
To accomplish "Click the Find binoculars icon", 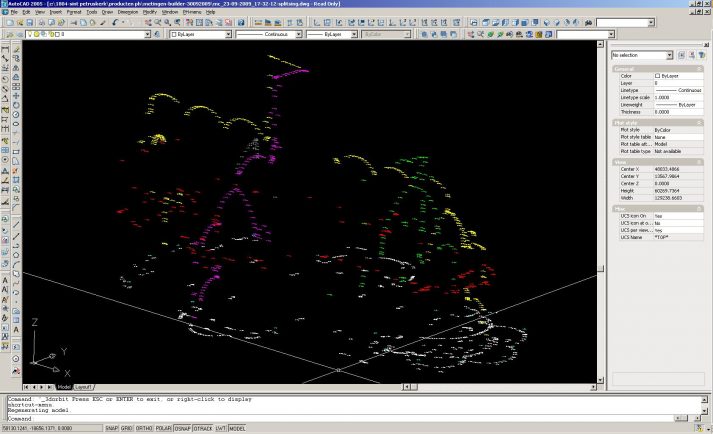I will [x=588, y=22].
